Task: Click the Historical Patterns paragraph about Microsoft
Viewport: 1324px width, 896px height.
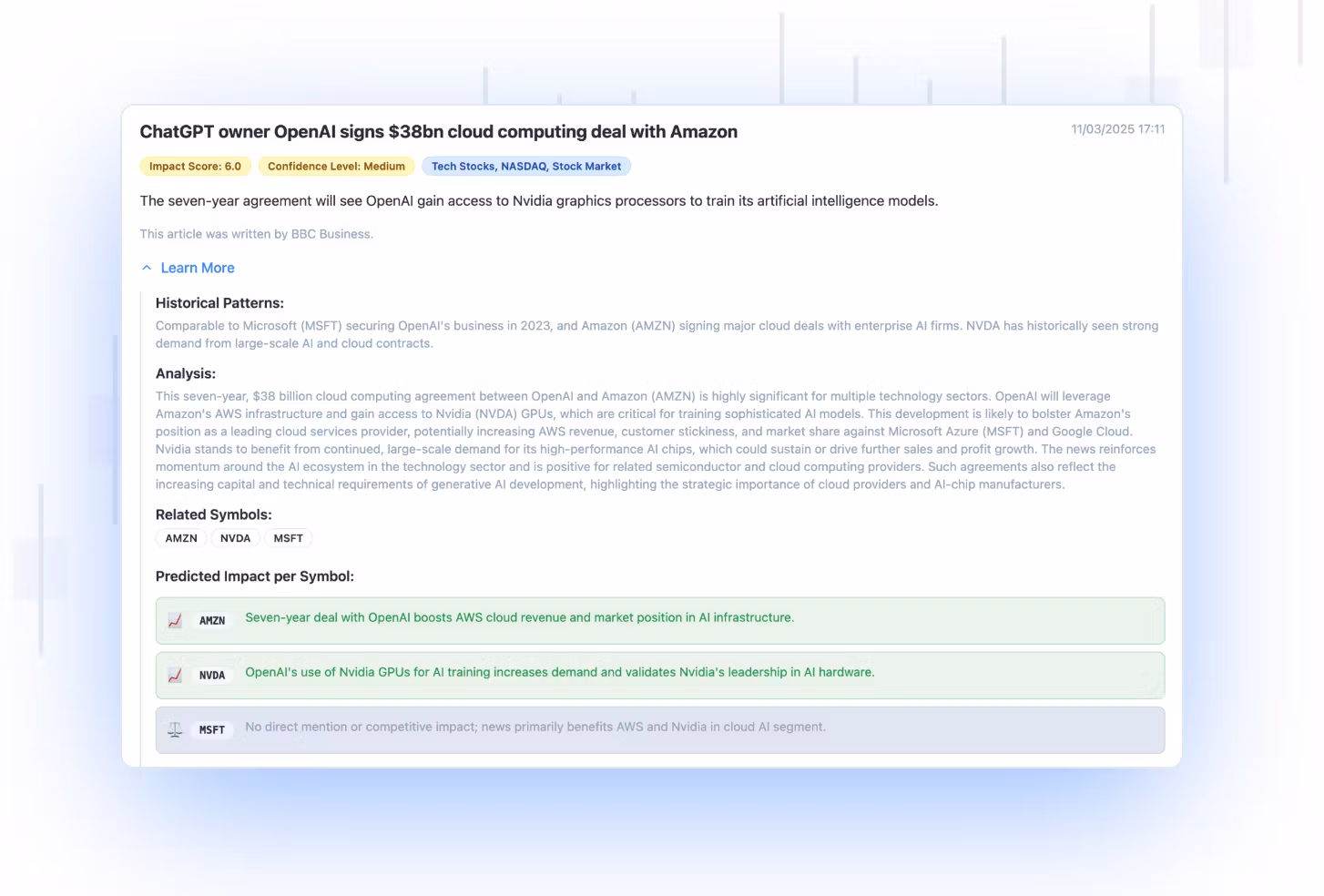Action: 657,334
